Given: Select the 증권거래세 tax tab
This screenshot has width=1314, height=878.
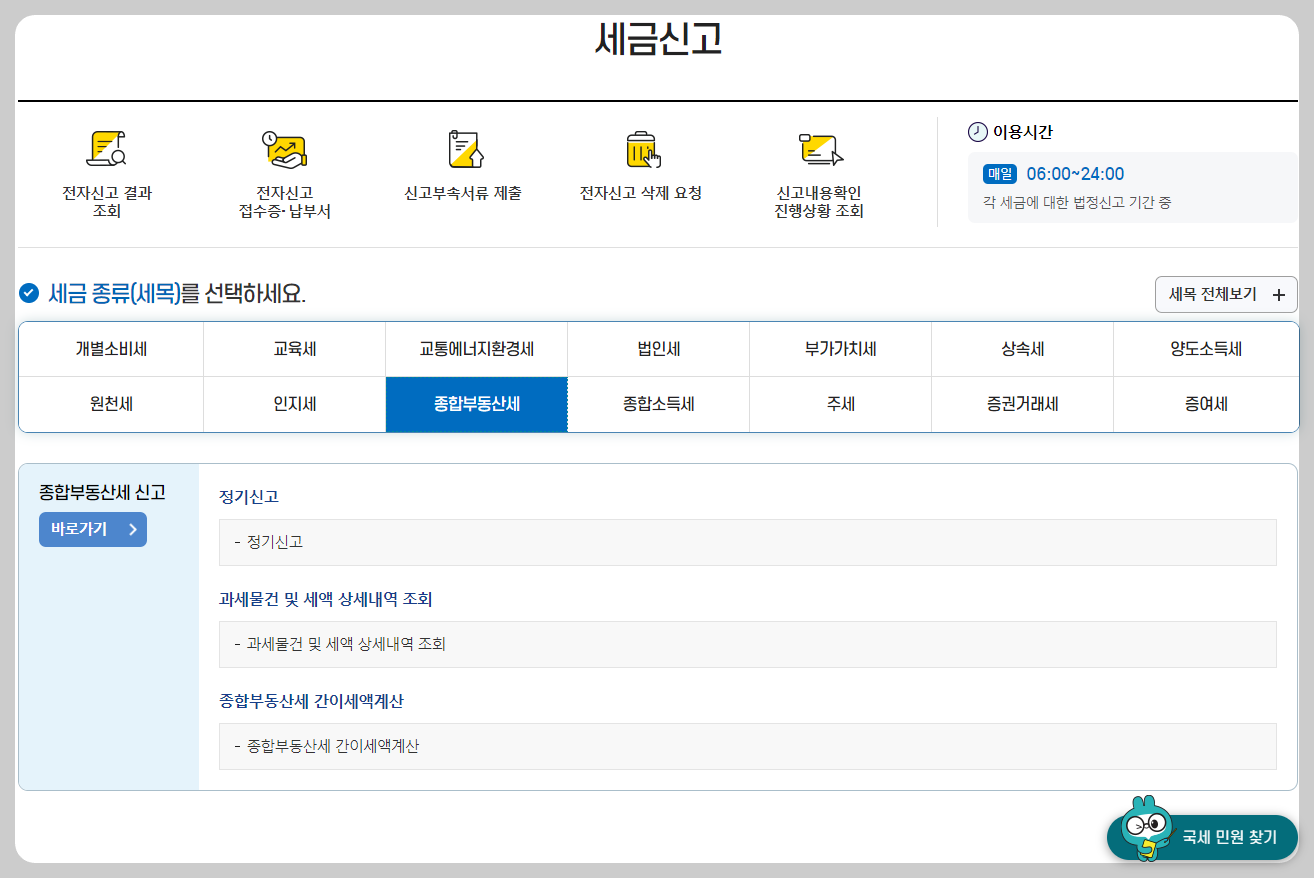Looking at the screenshot, I should [1022, 405].
